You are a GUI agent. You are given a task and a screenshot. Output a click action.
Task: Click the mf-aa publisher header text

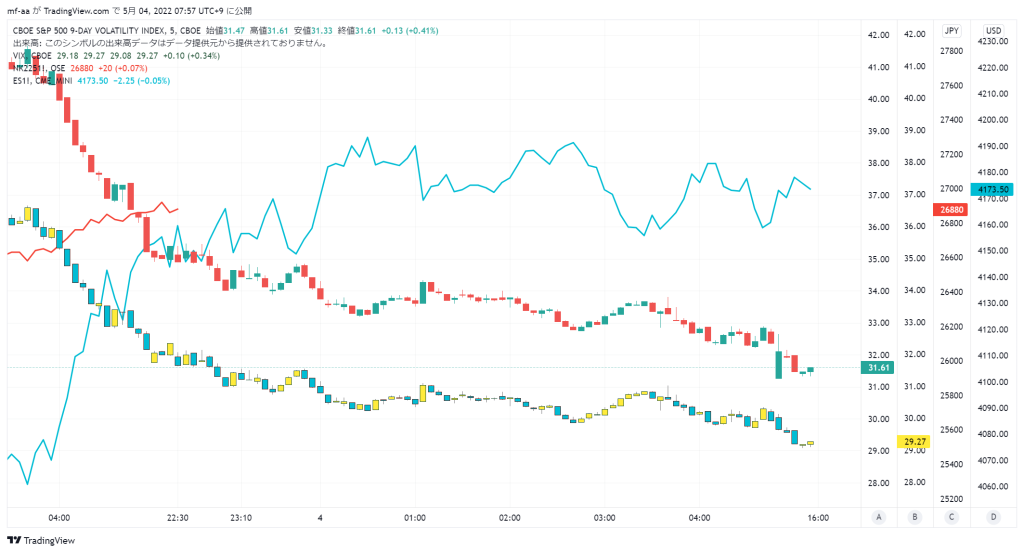pyautogui.click(x=129, y=11)
